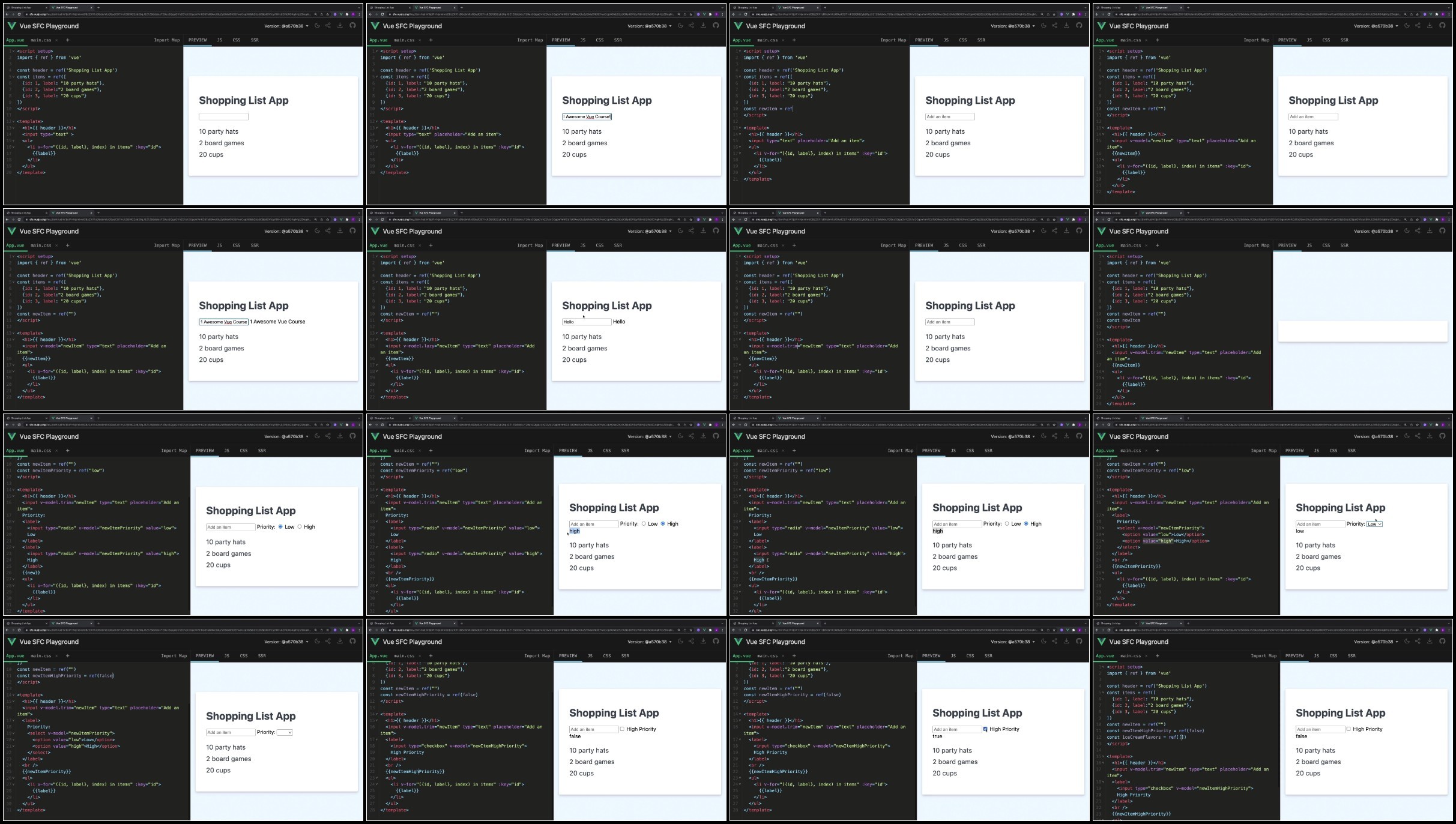
Task: Close main.css tab in frame with Low radio selected
Action: click(56, 451)
